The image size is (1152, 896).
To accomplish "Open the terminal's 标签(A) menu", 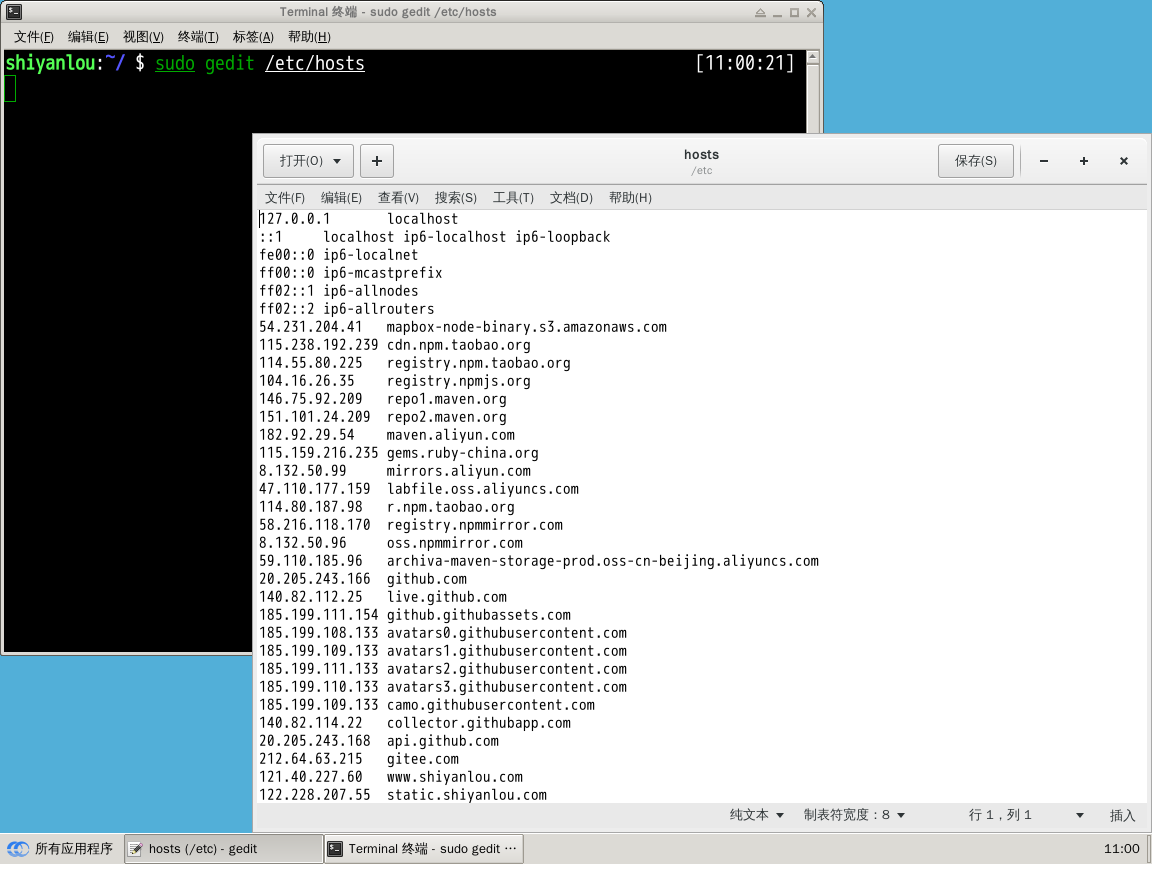I will point(253,37).
